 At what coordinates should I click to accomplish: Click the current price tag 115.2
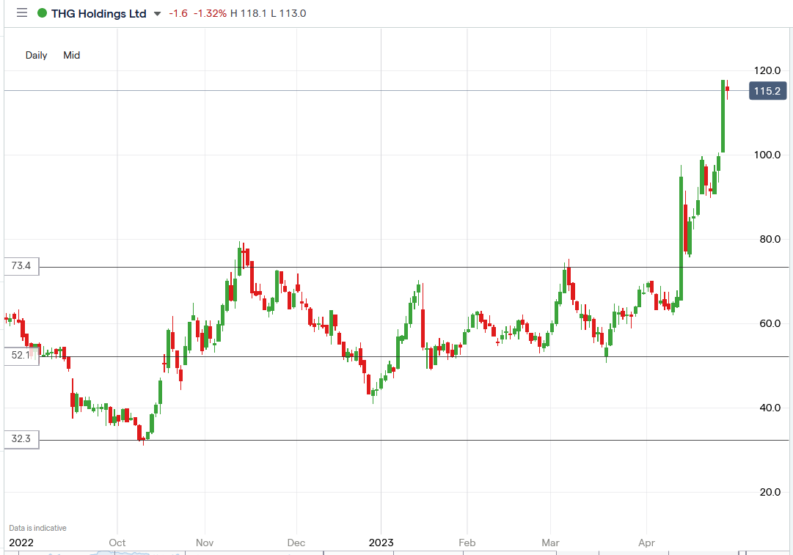pos(767,91)
